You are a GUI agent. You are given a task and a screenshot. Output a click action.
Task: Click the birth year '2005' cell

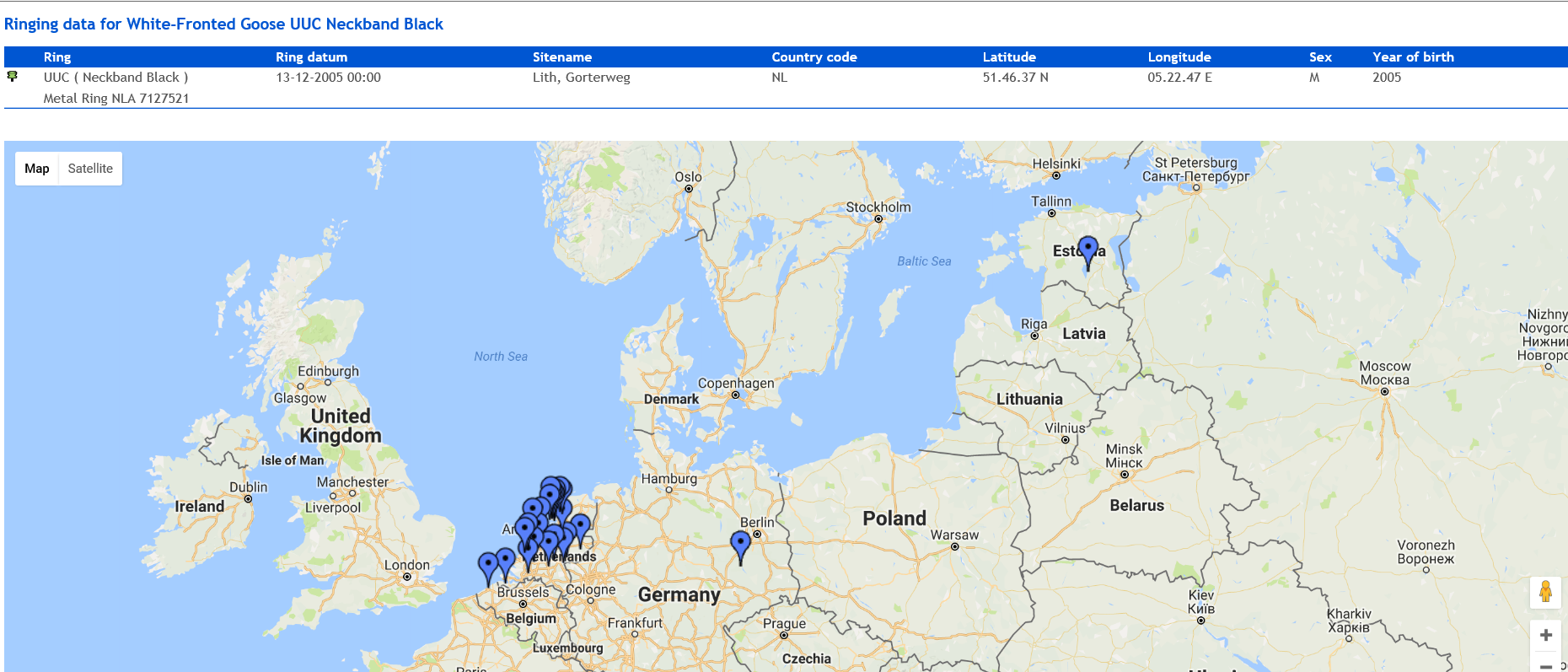pyautogui.click(x=1387, y=78)
